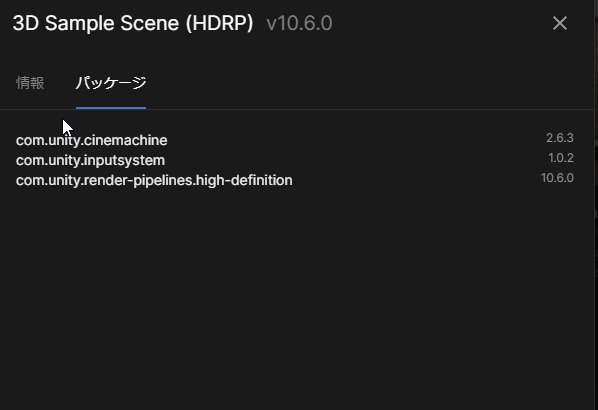Image resolution: width=598 pixels, height=410 pixels.
Task: Click the v10.6.0 template version label
Action: [x=299, y=23]
